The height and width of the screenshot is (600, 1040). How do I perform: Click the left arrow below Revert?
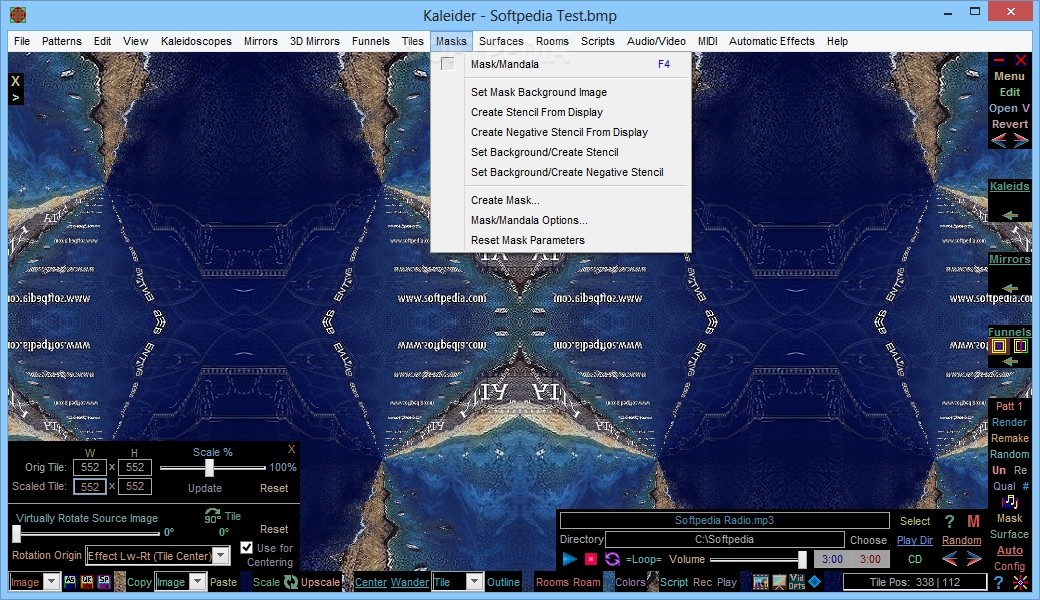(998, 140)
